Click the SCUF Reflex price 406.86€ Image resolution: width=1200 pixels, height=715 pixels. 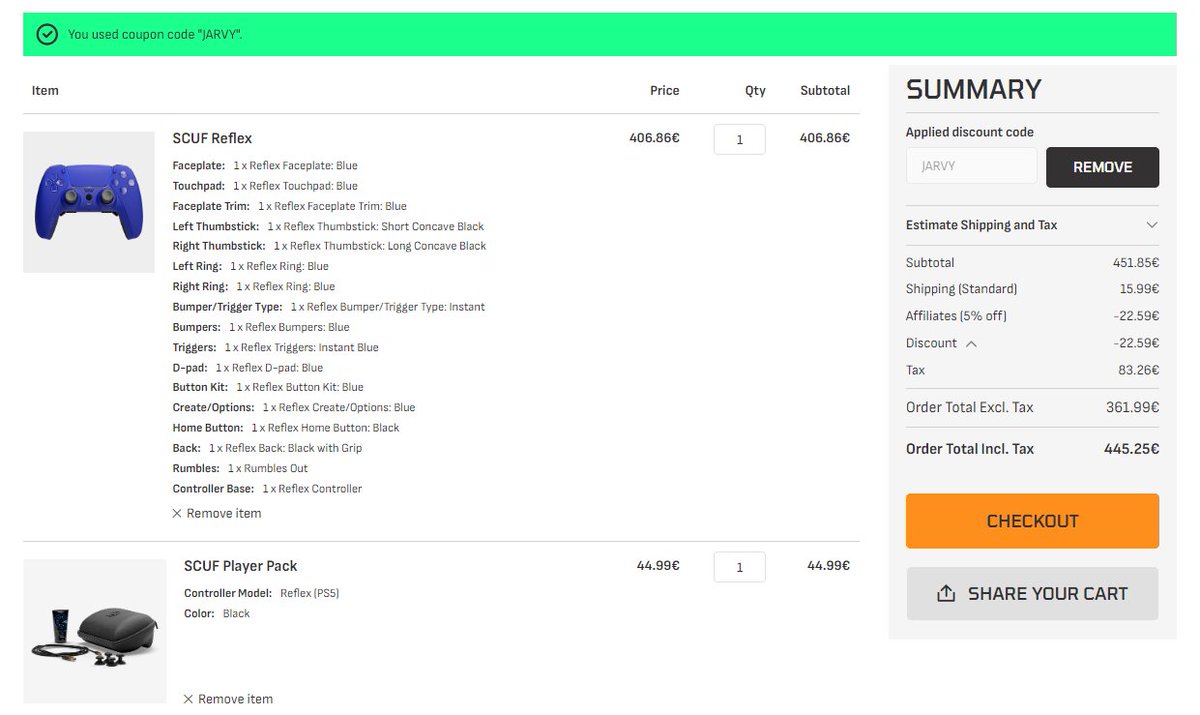654,138
